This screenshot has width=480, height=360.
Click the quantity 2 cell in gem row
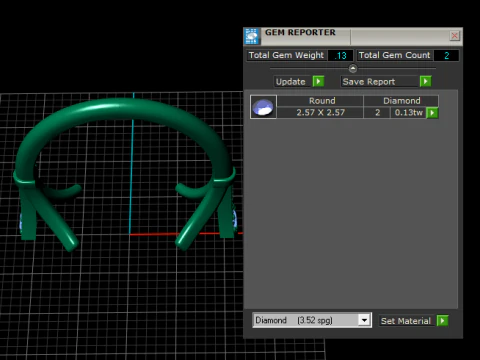tap(377, 113)
